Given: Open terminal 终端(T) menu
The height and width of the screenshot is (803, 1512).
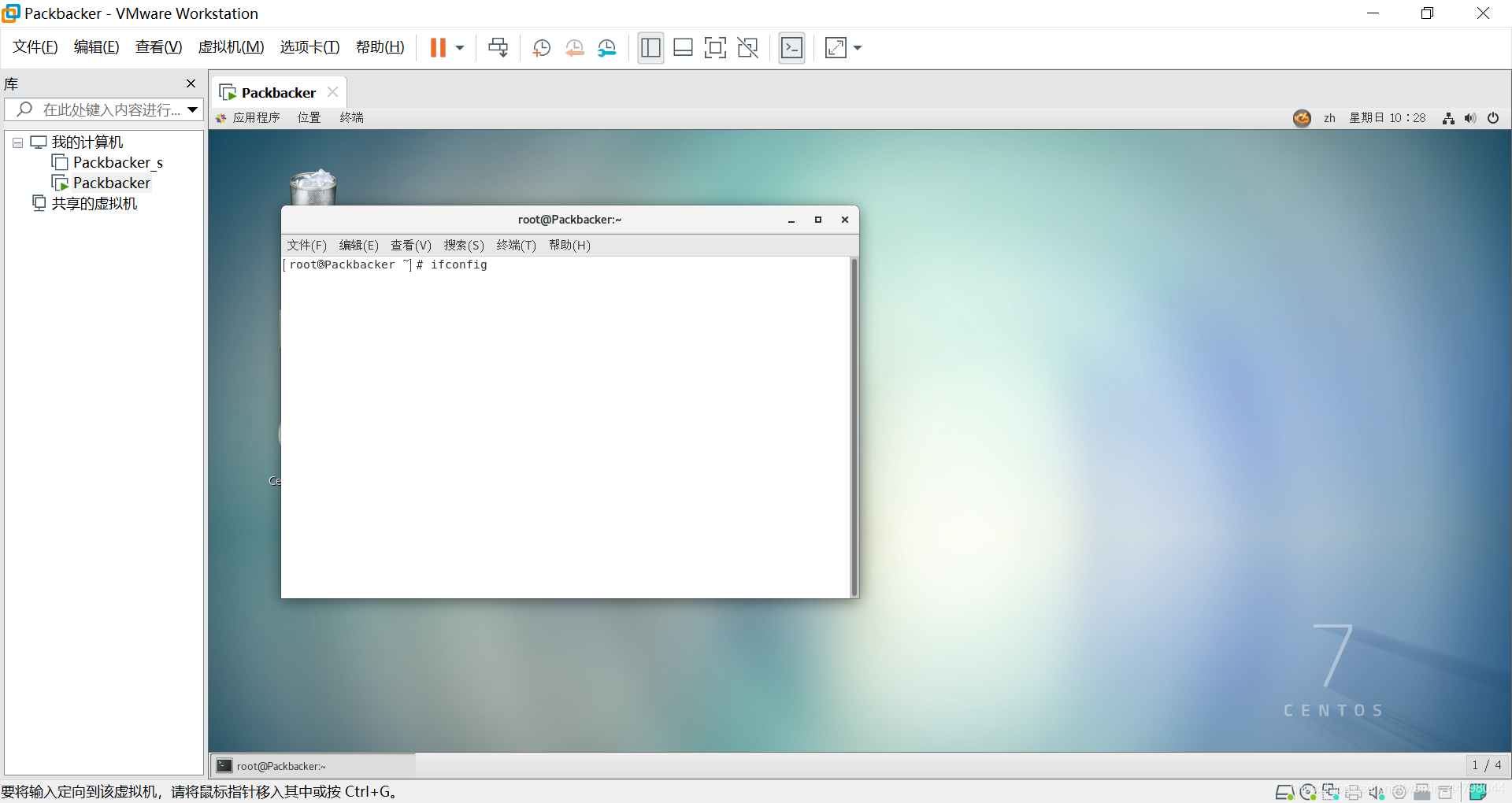Looking at the screenshot, I should click(516, 246).
